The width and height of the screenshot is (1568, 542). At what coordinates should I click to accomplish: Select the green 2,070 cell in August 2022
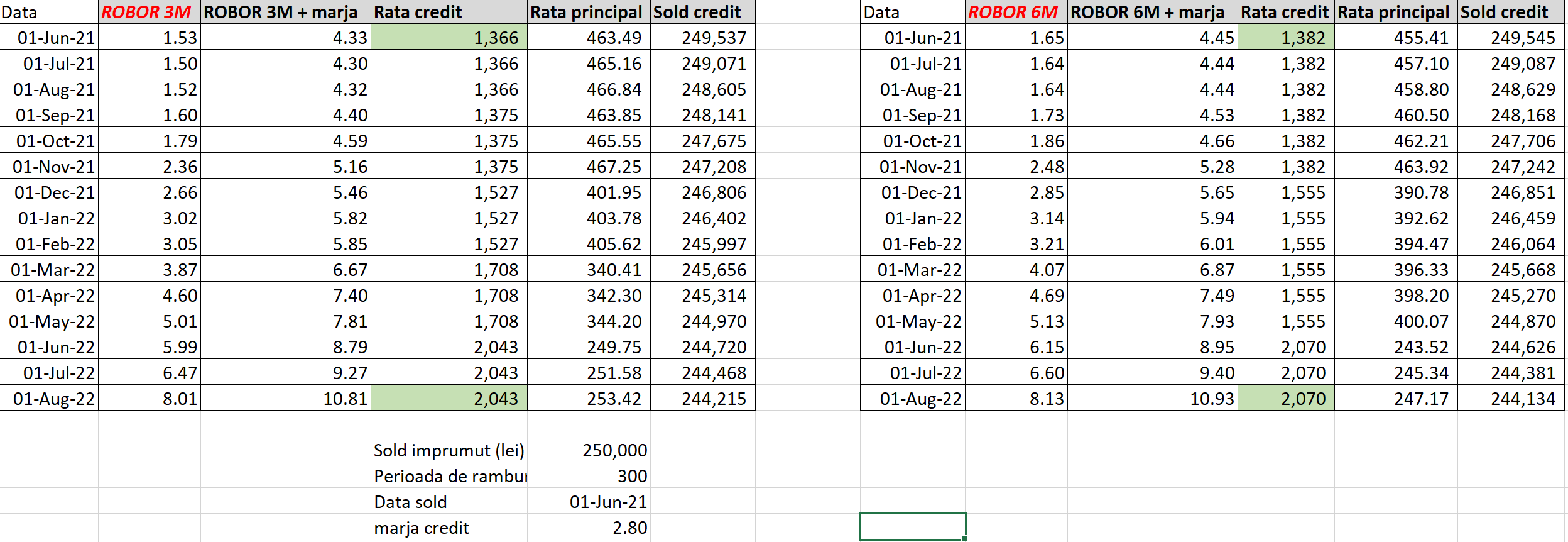(1285, 399)
